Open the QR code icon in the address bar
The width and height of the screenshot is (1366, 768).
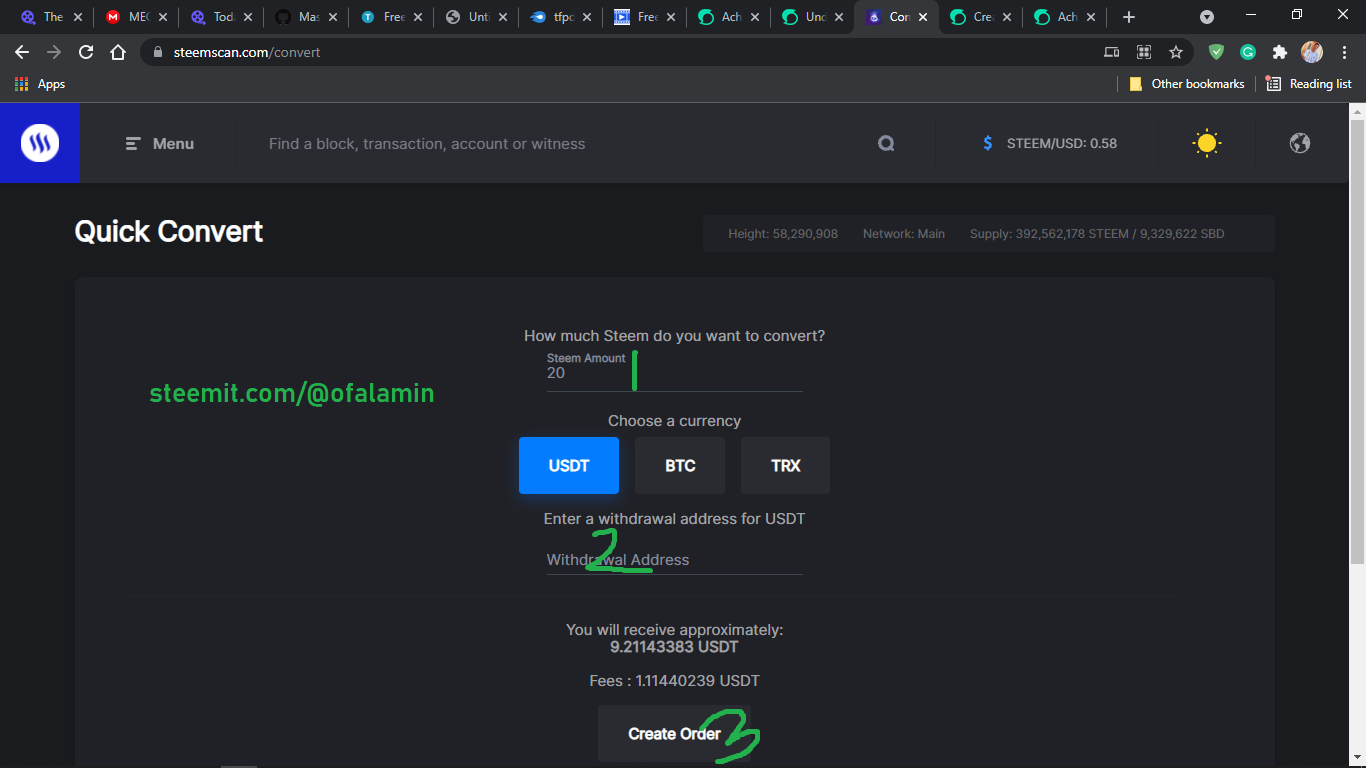(x=1144, y=52)
